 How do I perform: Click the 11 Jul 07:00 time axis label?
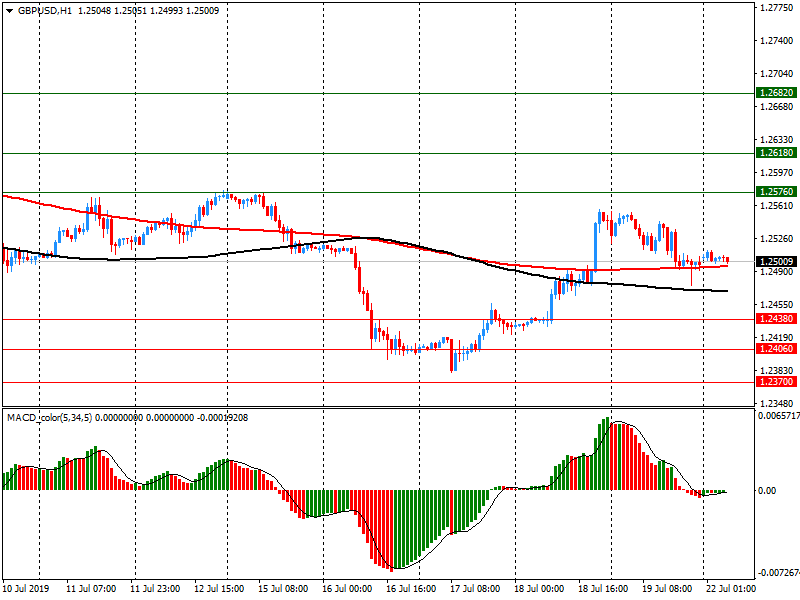[91, 589]
